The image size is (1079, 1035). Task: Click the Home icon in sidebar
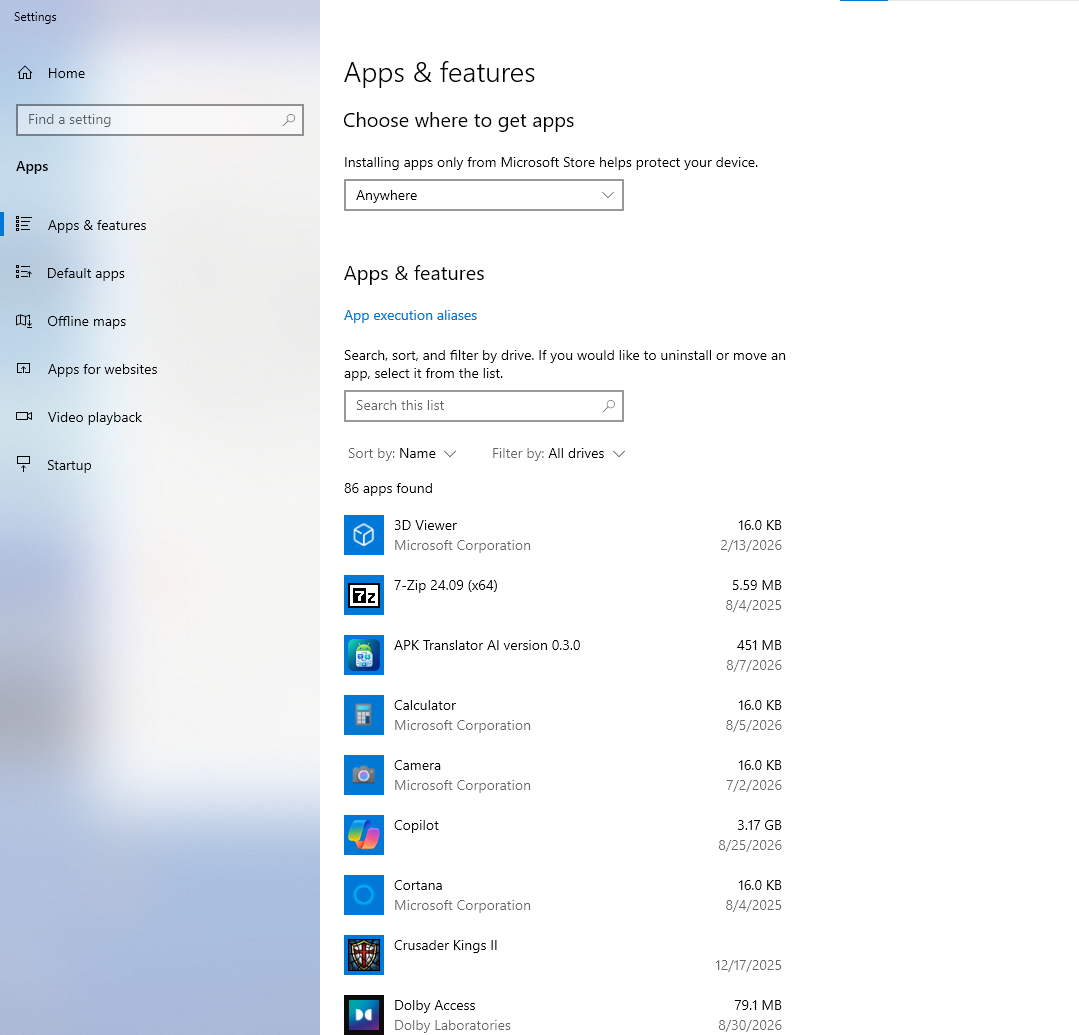click(25, 73)
